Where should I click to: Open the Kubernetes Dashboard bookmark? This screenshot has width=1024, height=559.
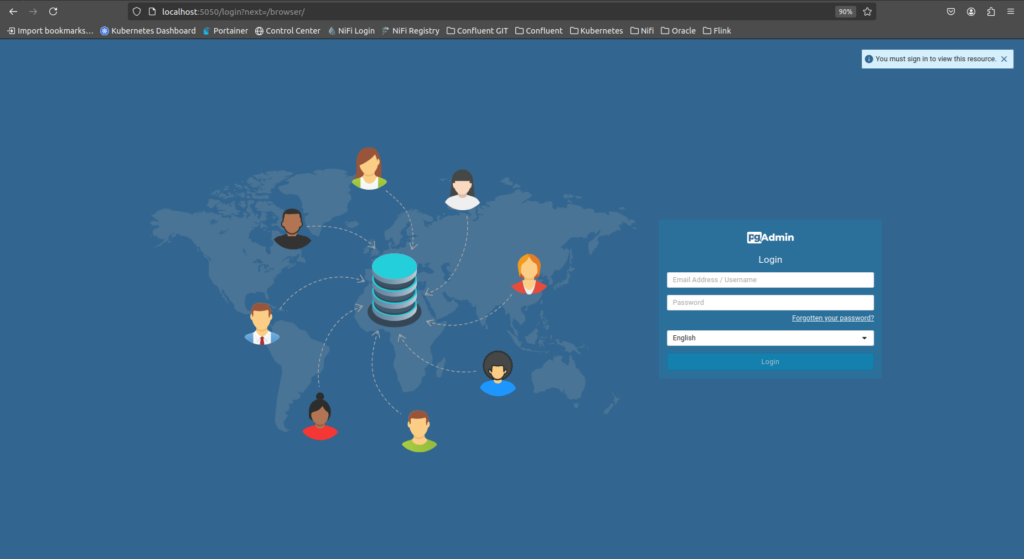(148, 31)
